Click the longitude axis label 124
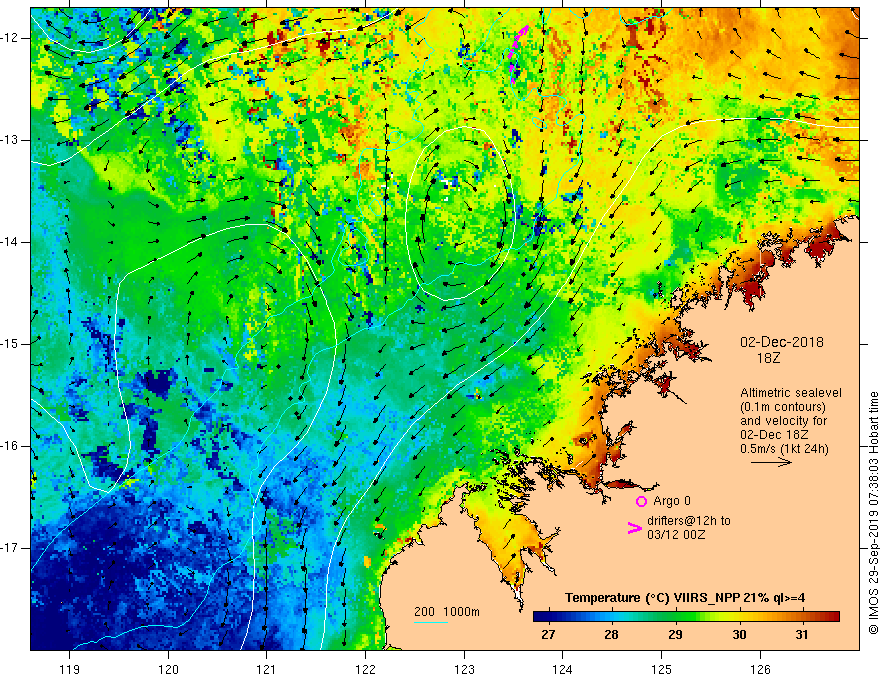The width and height of the screenshot is (880, 680). pyautogui.click(x=563, y=669)
